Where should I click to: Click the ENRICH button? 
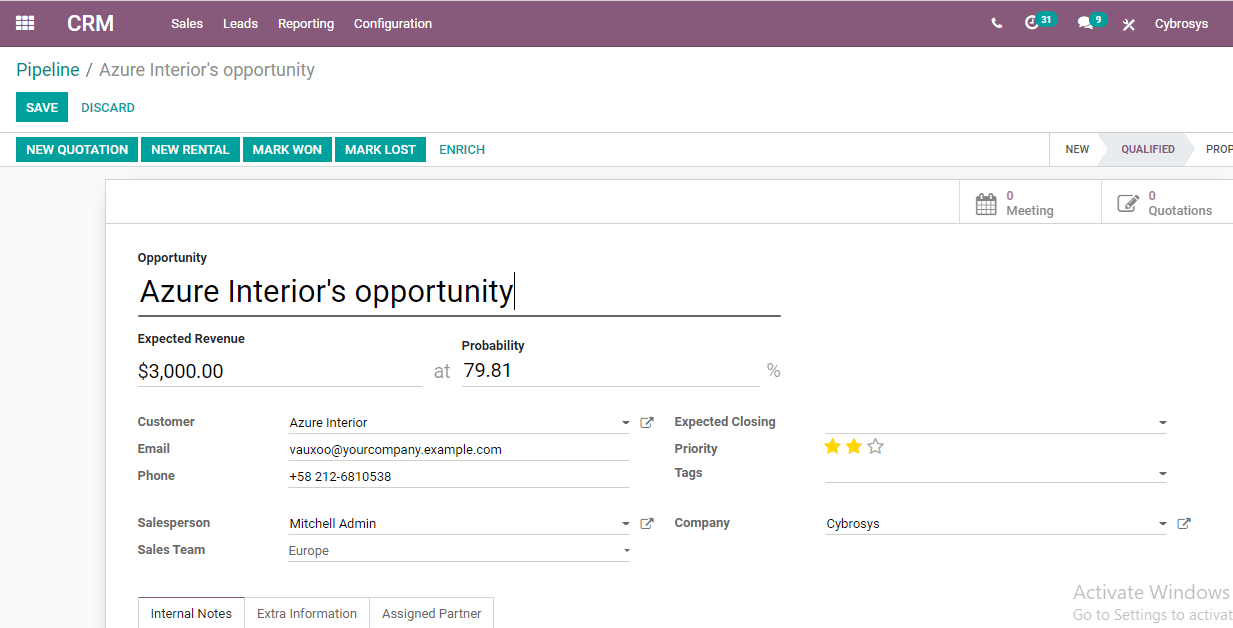click(462, 150)
